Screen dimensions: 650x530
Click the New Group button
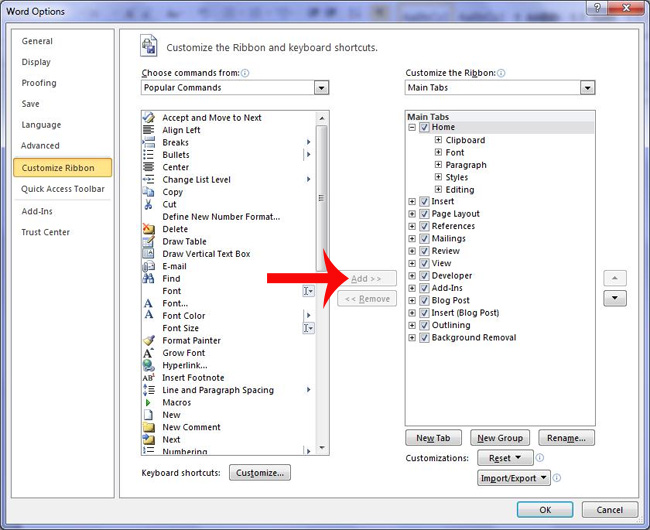(500, 438)
